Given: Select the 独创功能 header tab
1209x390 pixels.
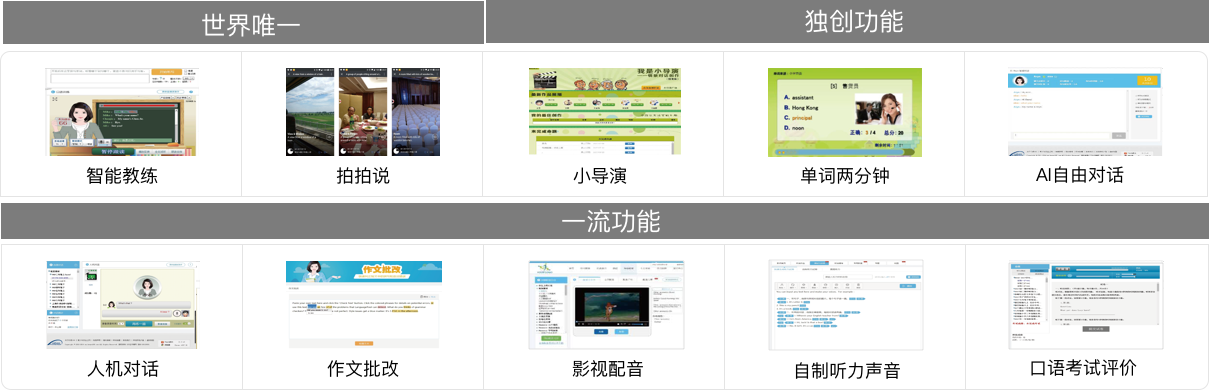Looking at the screenshot, I should pos(847,22).
